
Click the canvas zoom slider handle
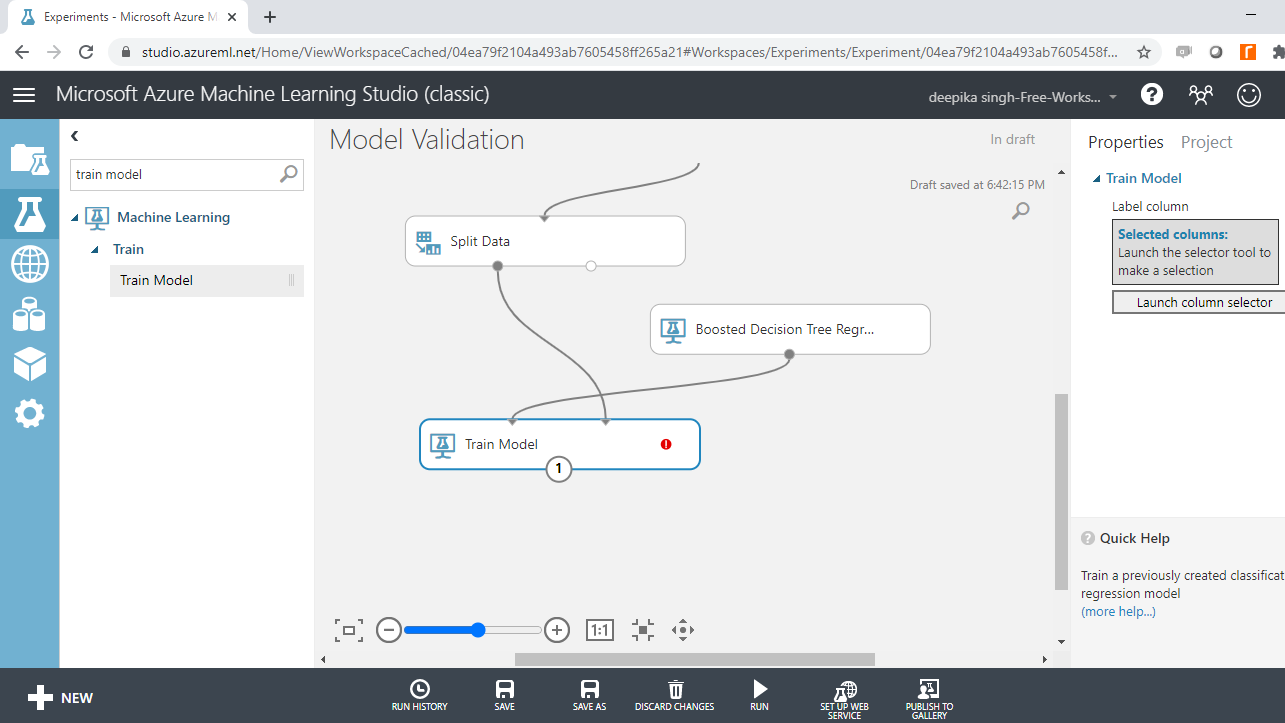click(478, 630)
